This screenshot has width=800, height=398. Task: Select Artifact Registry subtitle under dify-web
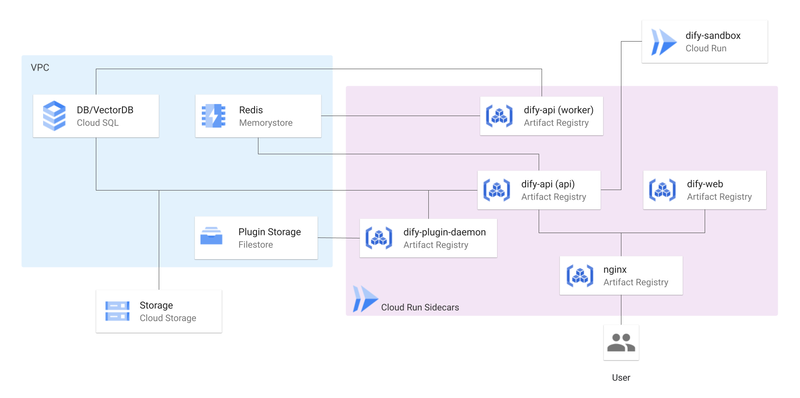[x=719, y=196]
